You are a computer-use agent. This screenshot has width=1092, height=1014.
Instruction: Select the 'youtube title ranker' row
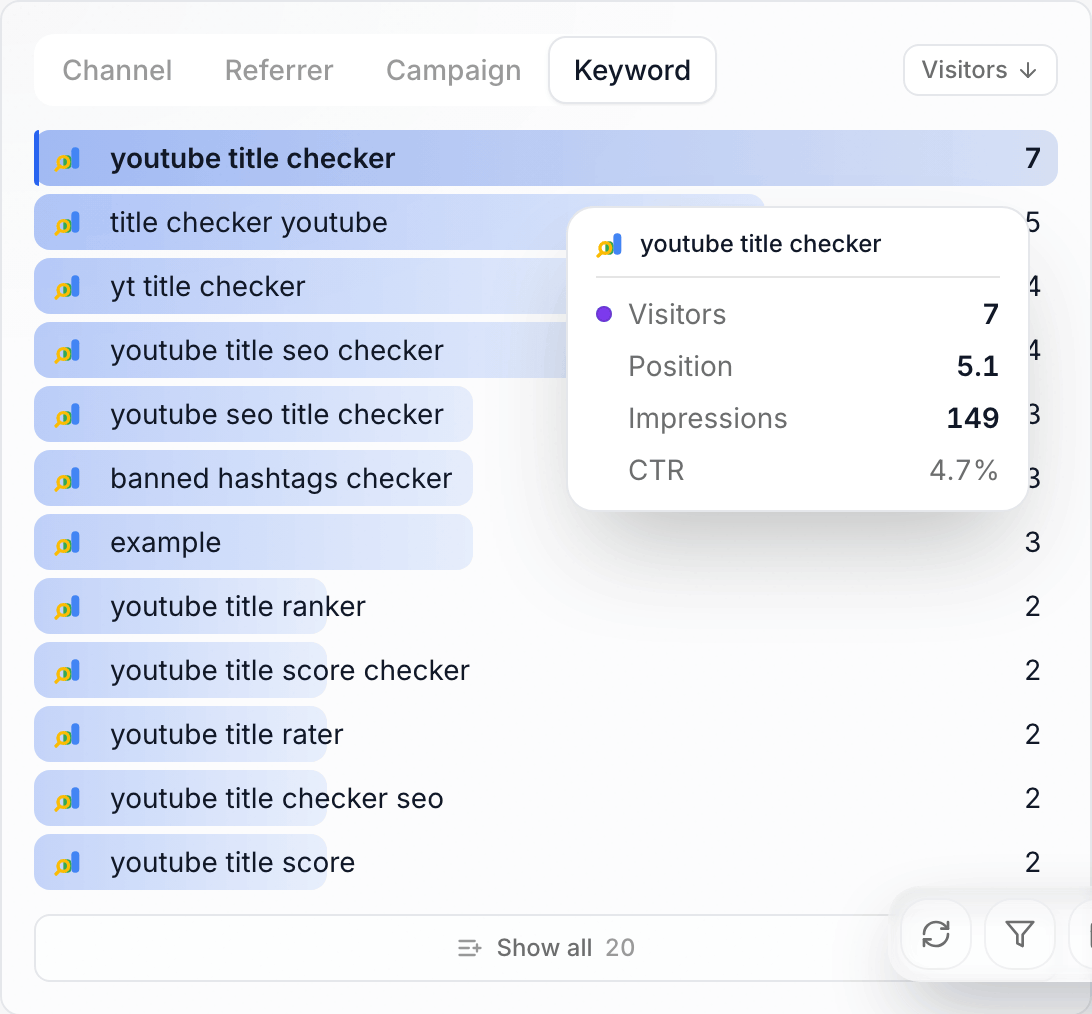pos(546,607)
